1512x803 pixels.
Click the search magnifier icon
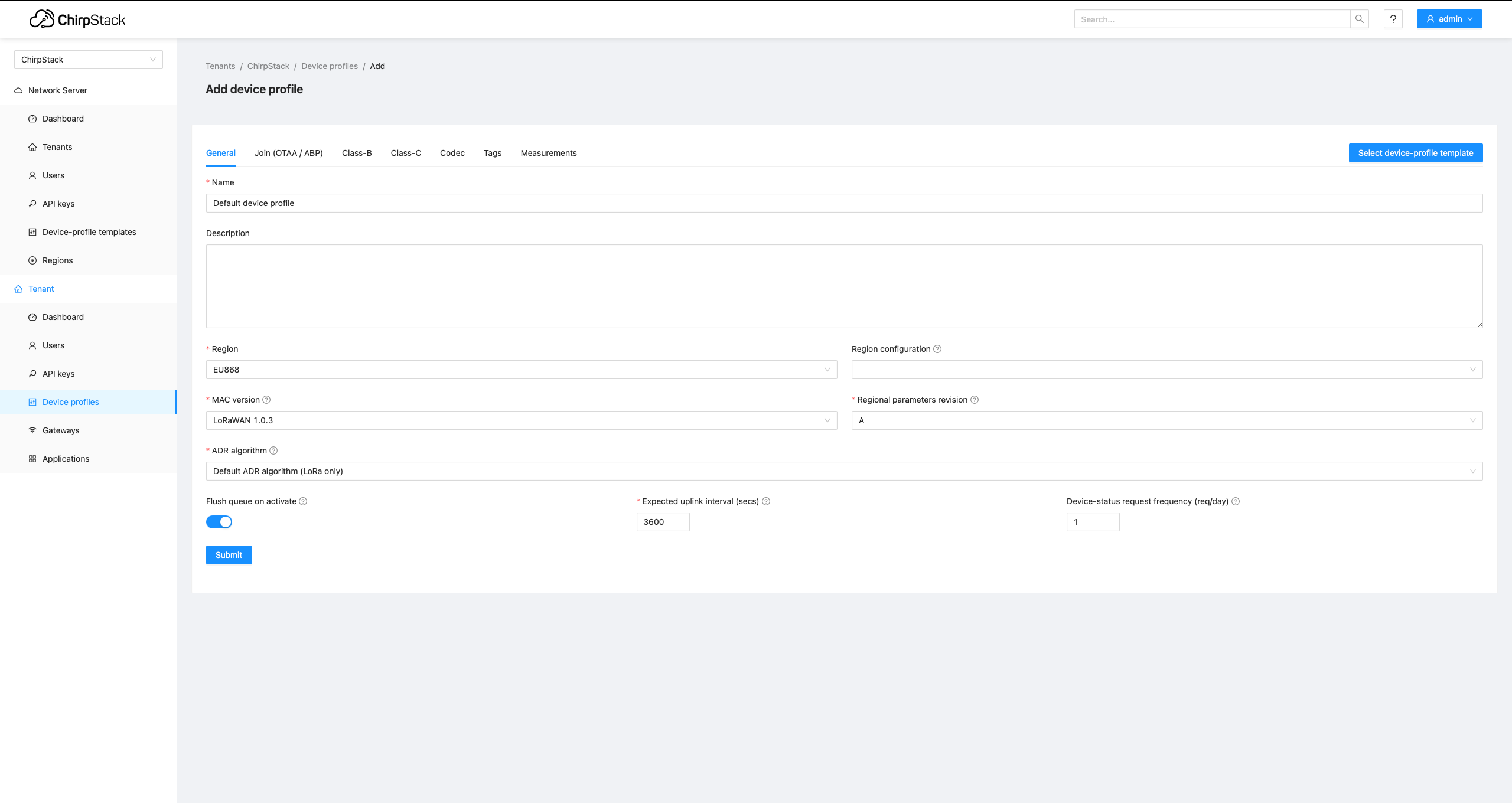tap(1359, 19)
